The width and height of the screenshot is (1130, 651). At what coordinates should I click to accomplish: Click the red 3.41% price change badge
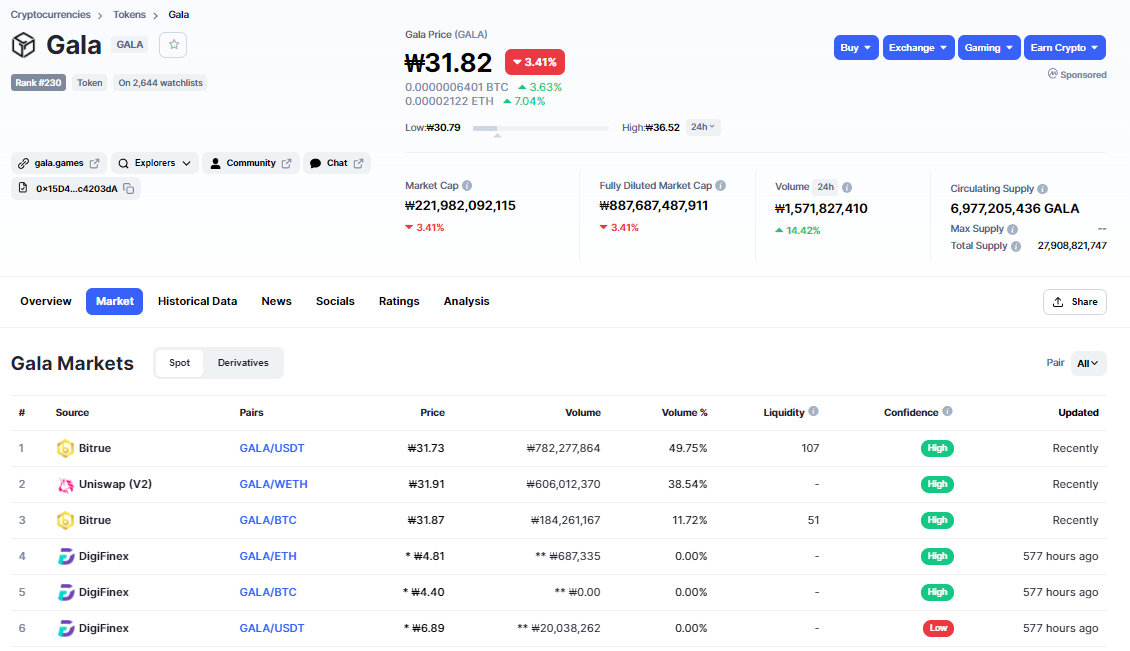tap(535, 62)
